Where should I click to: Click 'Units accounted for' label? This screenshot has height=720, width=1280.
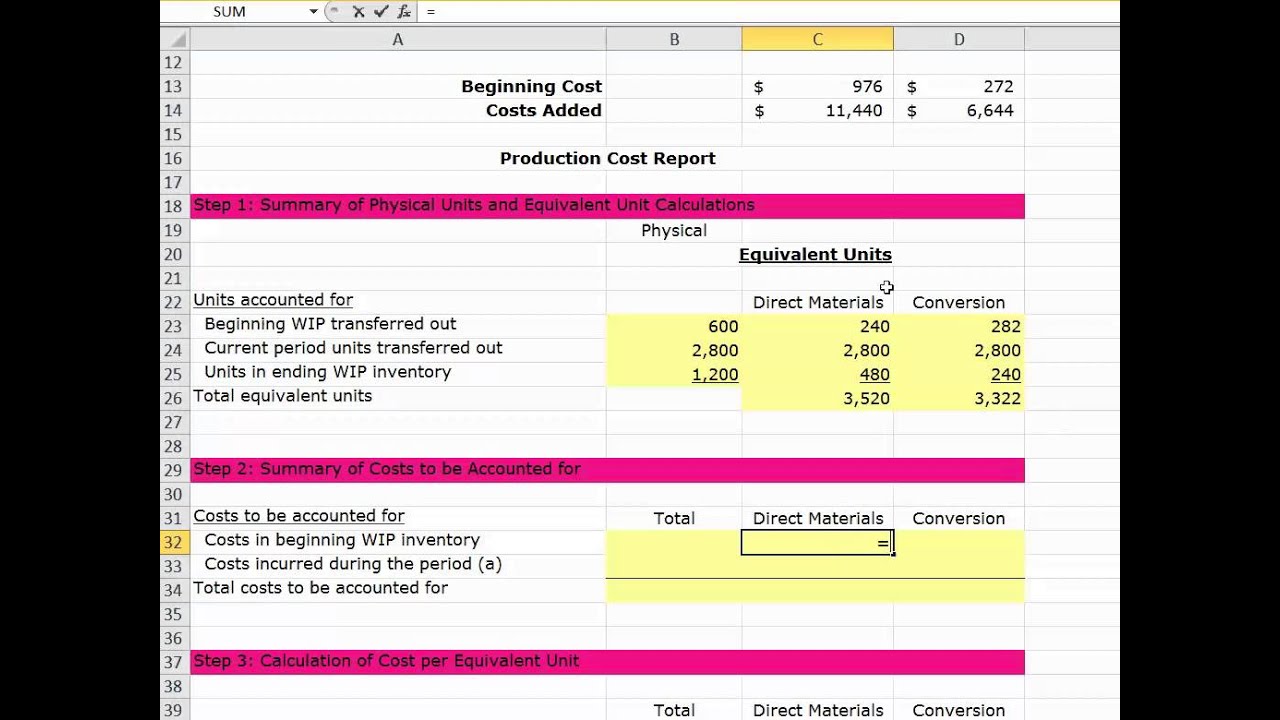click(273, 300)
